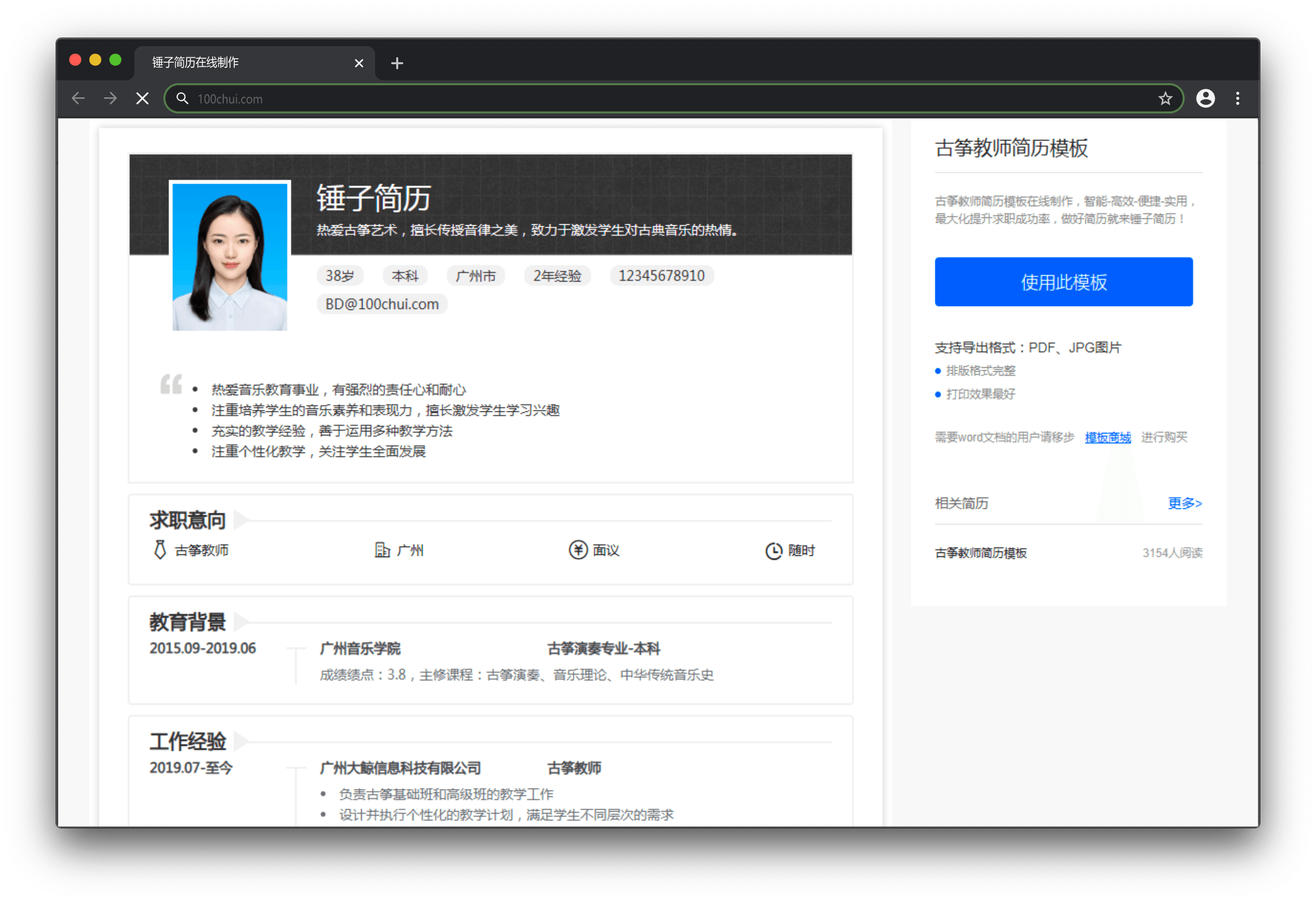
Task: Click the resume profile photo
Action: click(x=230, y=256)
